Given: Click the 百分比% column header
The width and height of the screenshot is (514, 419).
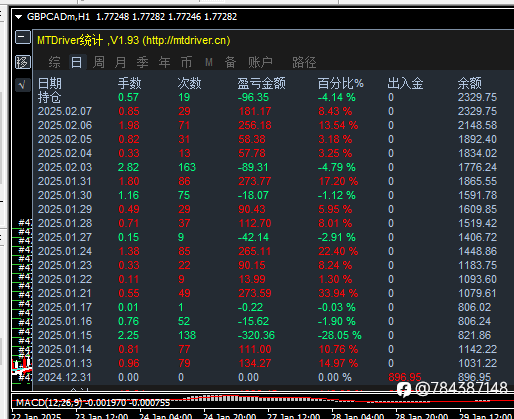Looking at the screenshot, I should pos(340,83).
